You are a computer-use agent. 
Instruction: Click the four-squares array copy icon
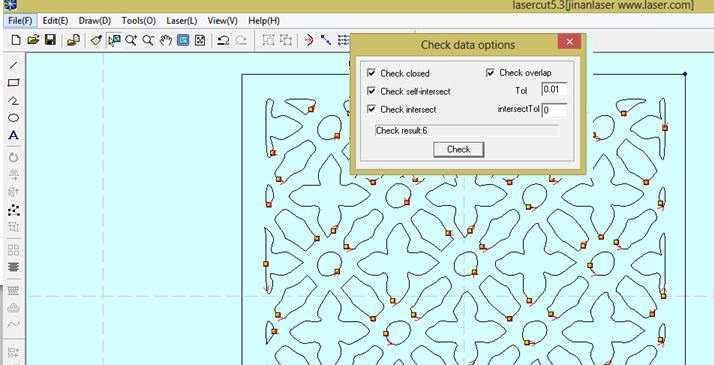pyautogui.click(x=14, y=250)
